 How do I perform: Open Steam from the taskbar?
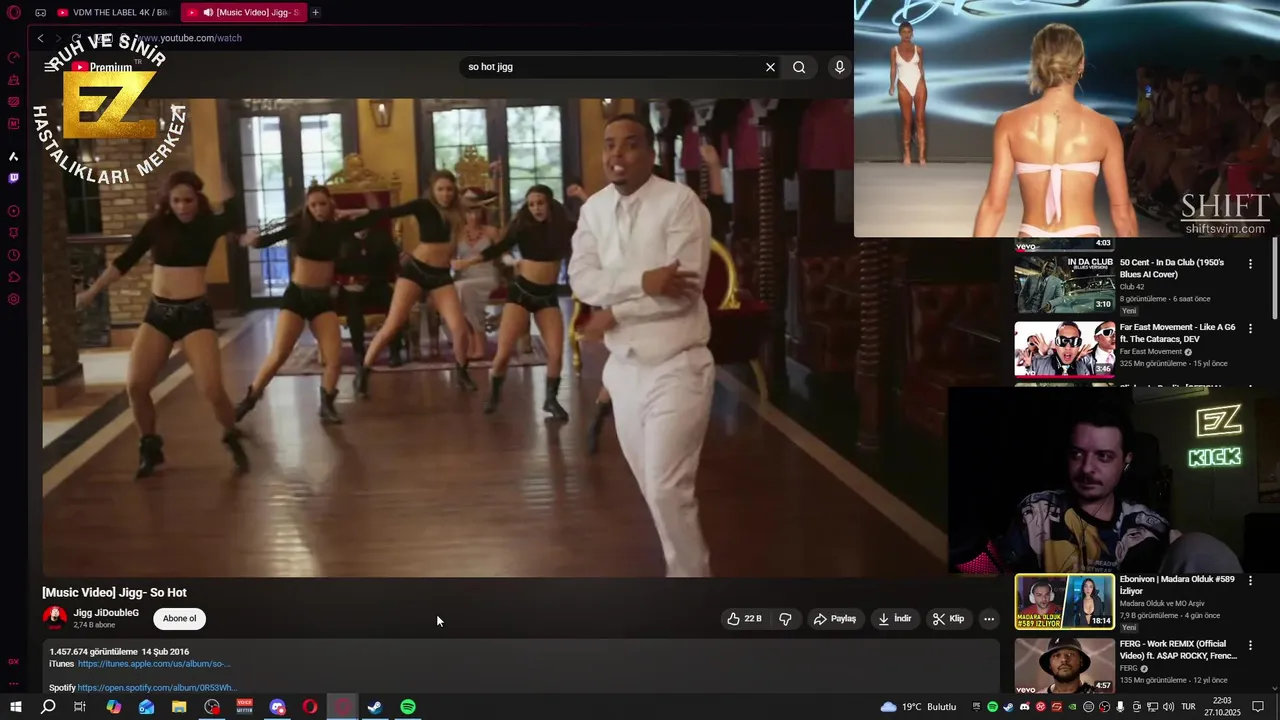375,707
